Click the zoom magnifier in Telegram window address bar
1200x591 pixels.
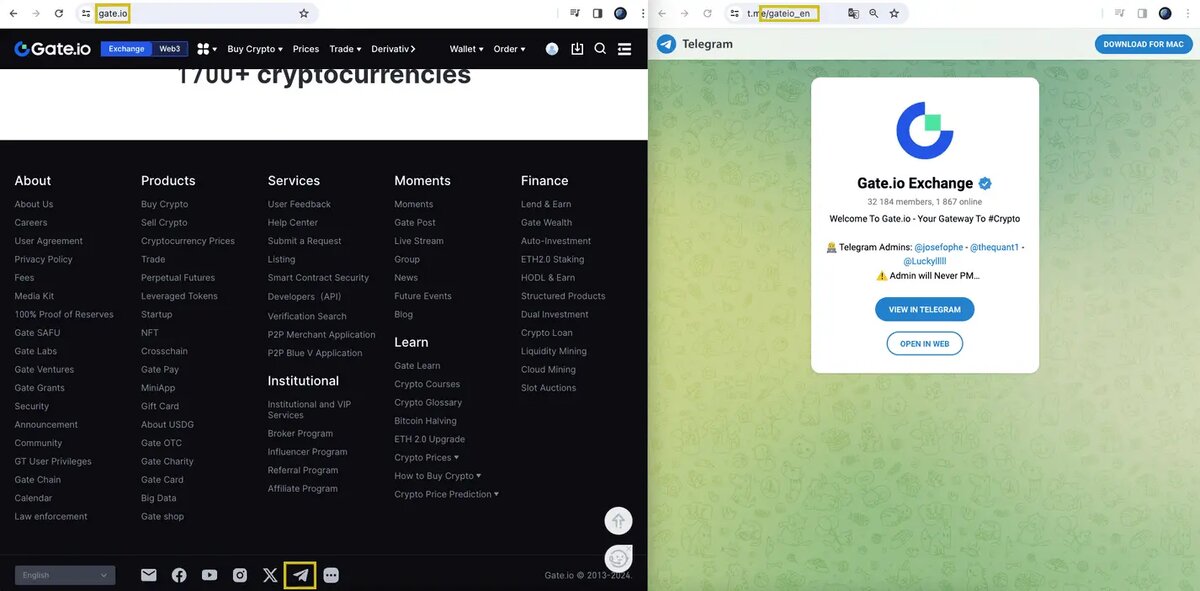tap(874, 13)
